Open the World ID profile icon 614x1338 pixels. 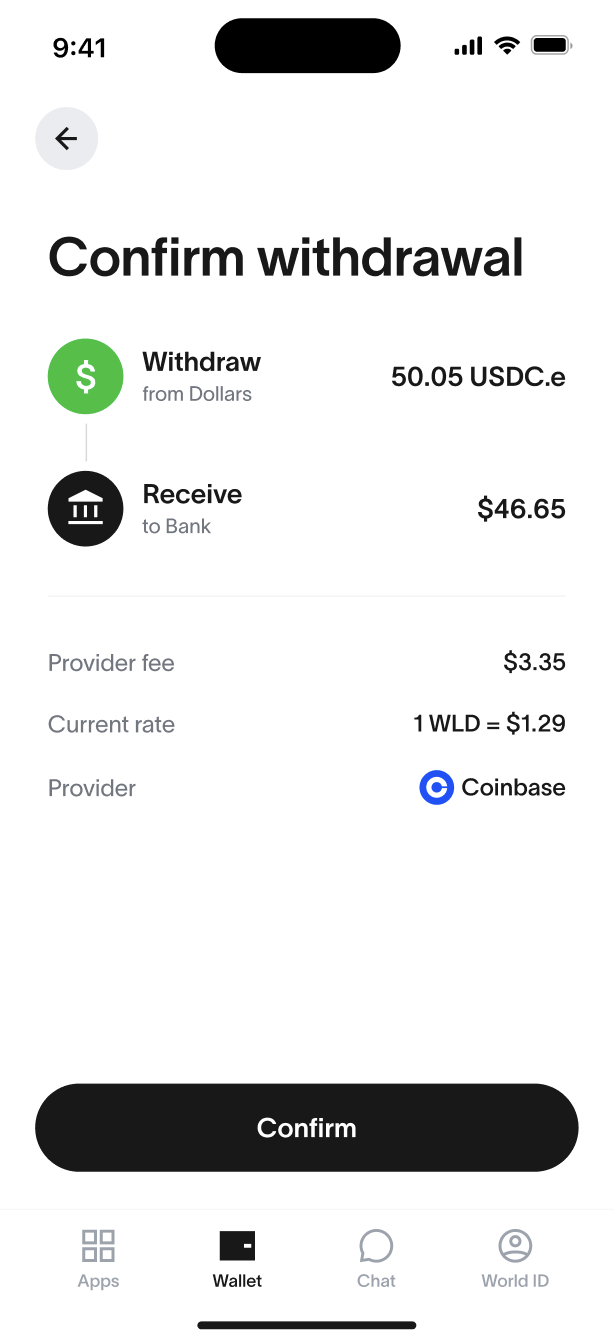point(515,1246)
